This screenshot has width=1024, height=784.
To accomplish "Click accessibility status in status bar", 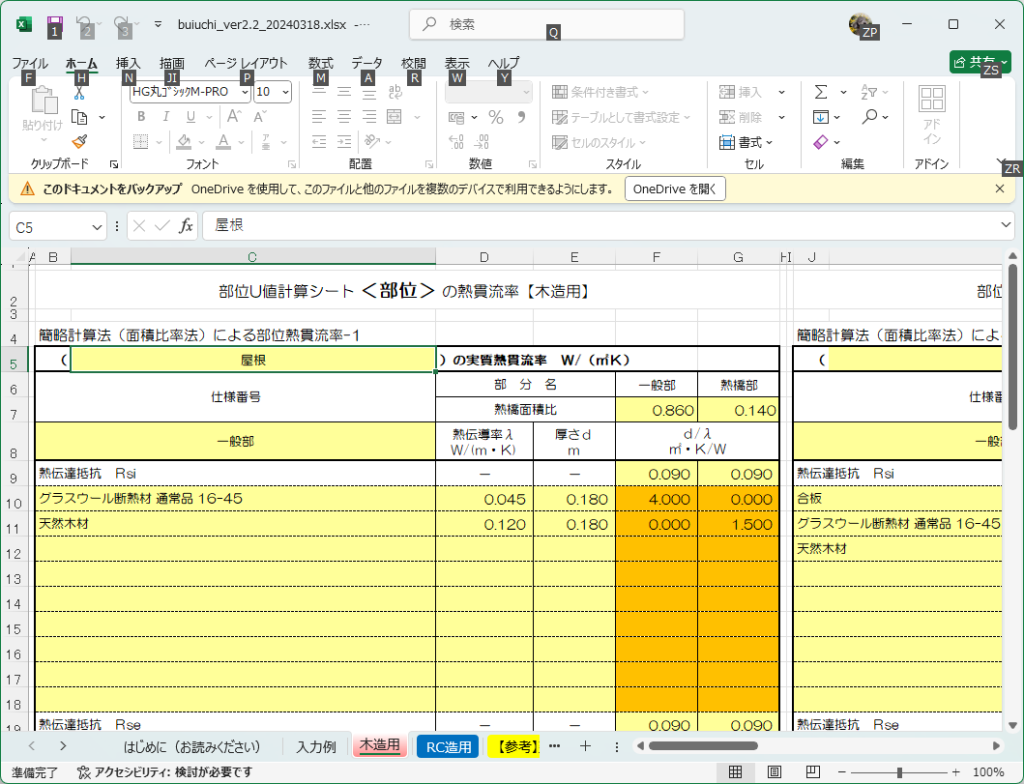I will [x=165, y=772].
